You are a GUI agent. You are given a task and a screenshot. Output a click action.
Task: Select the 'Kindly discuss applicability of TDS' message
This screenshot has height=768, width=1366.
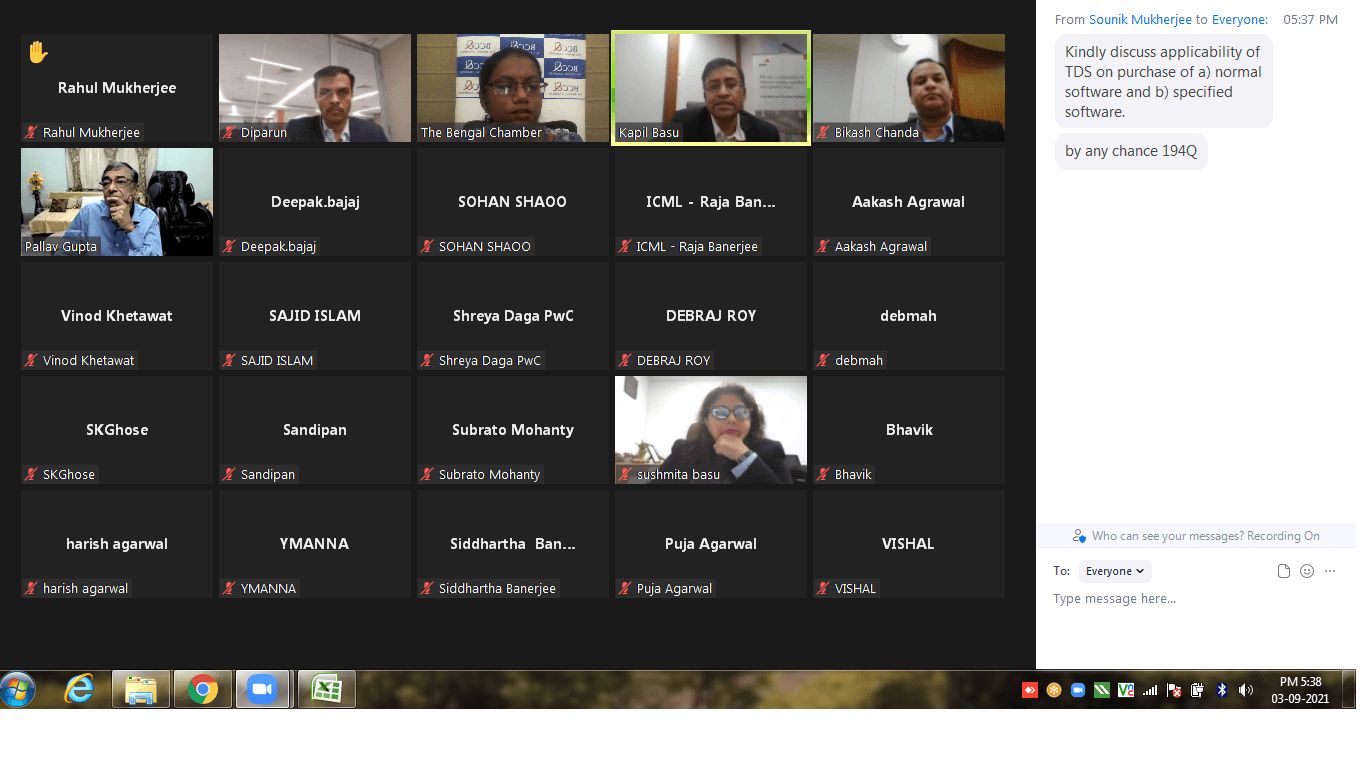click(1164, 81)
